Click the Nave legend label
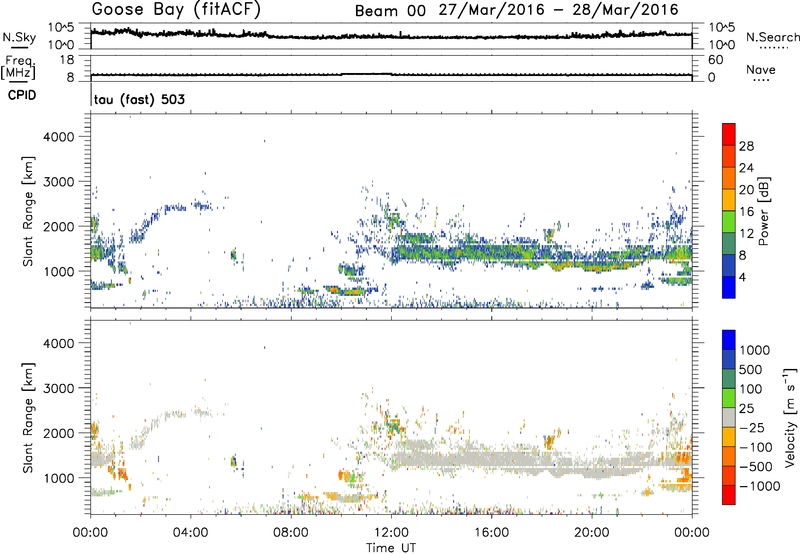 coord(761,70)
